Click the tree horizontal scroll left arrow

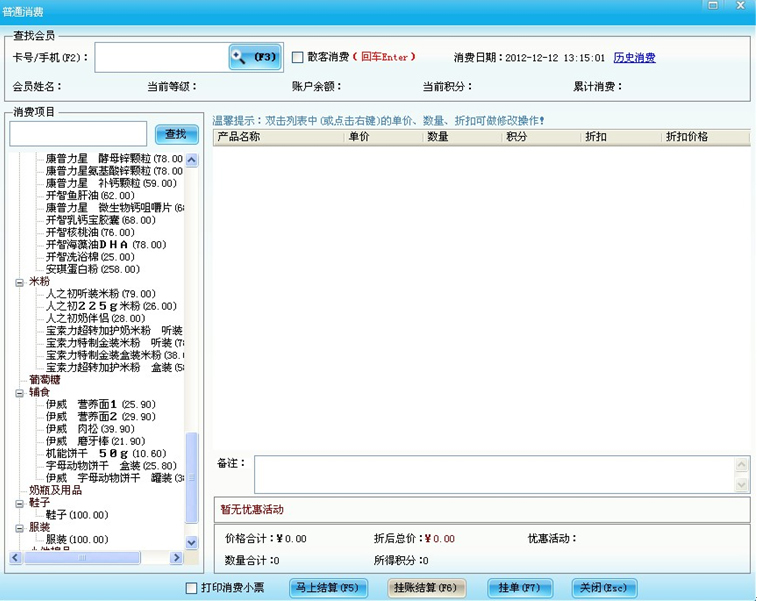[15, 558]
